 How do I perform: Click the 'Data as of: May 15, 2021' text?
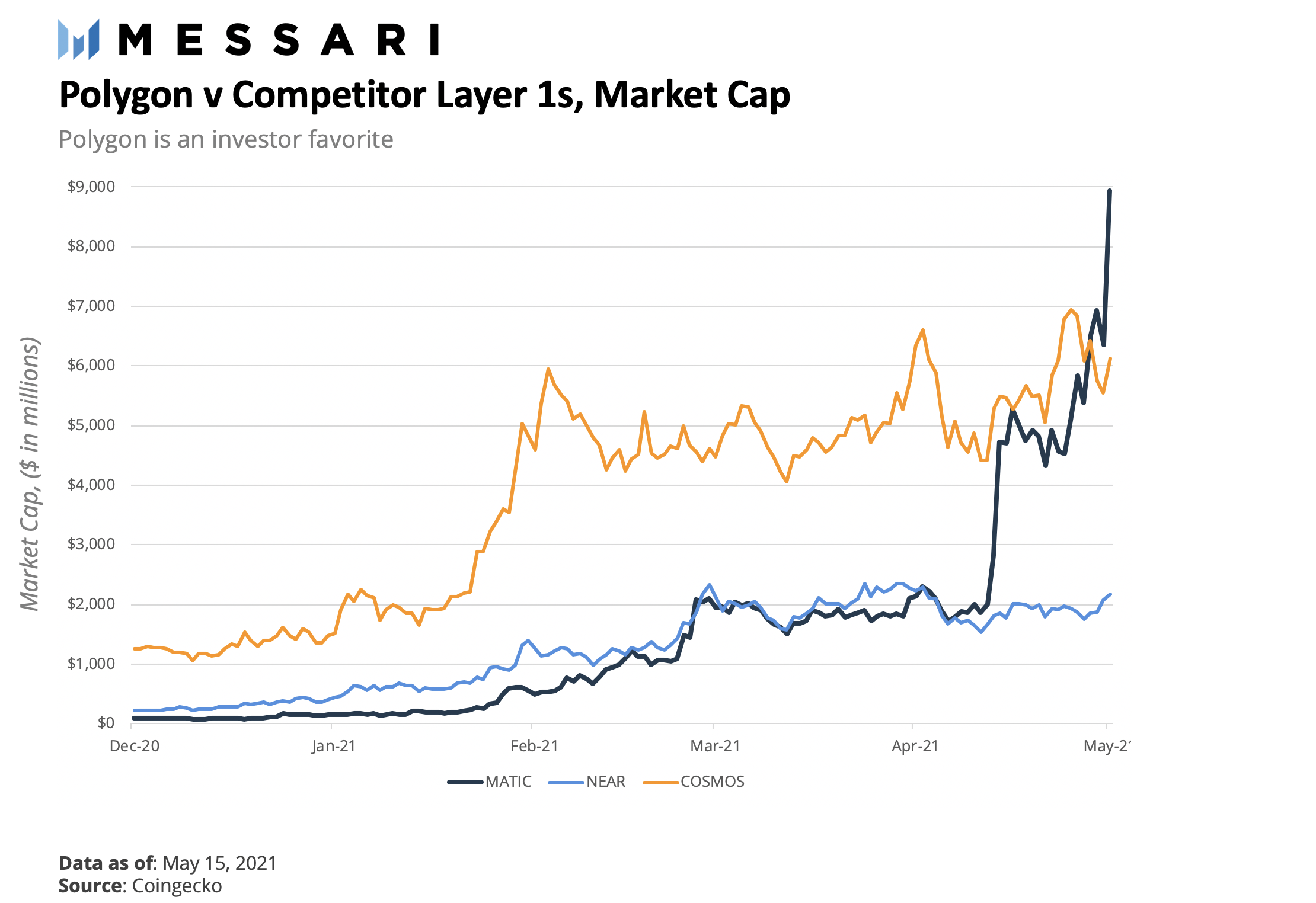coord(168,863)
